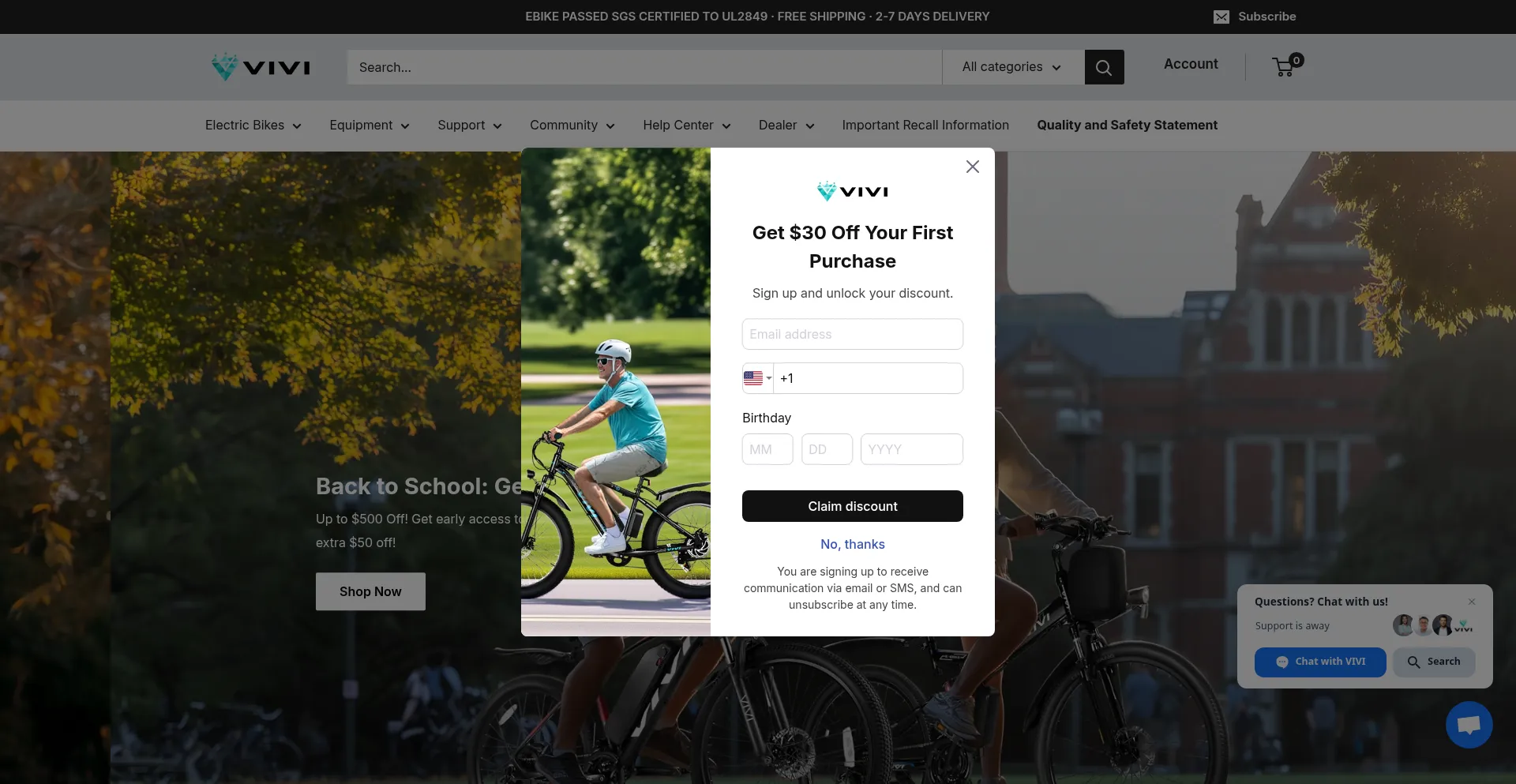
Task: Dismiss the chat widget small X
Action: tap(1472, 602)
